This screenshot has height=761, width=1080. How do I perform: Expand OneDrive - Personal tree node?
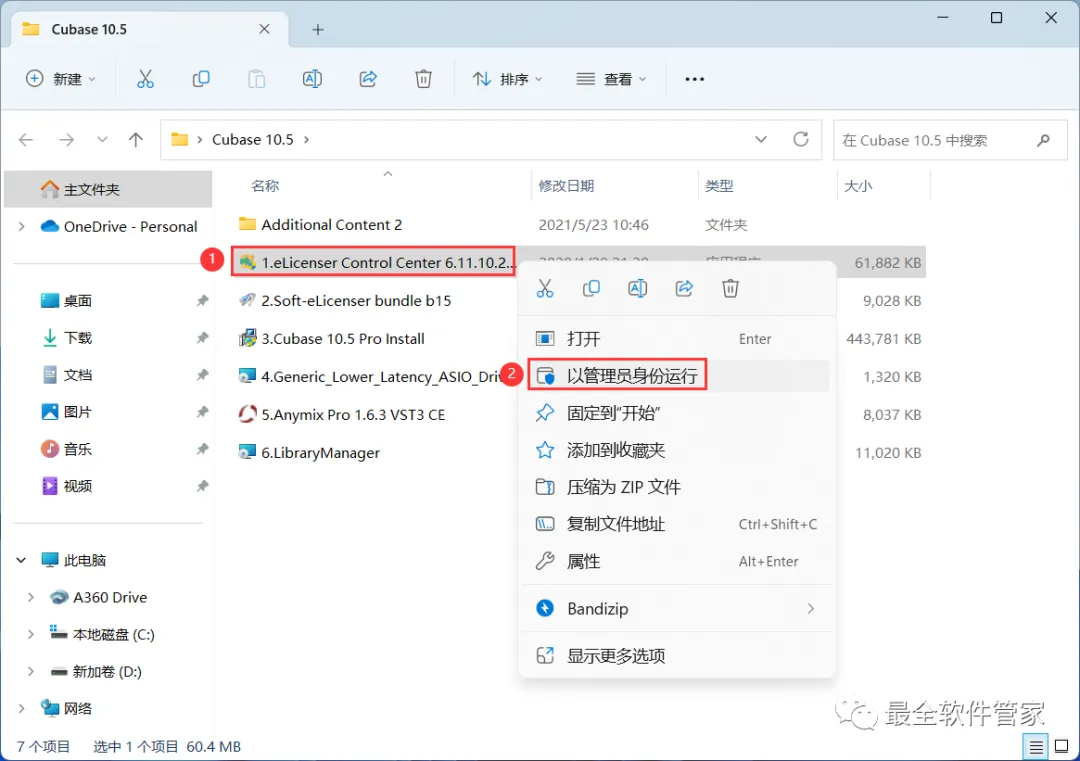coord(21,227)
